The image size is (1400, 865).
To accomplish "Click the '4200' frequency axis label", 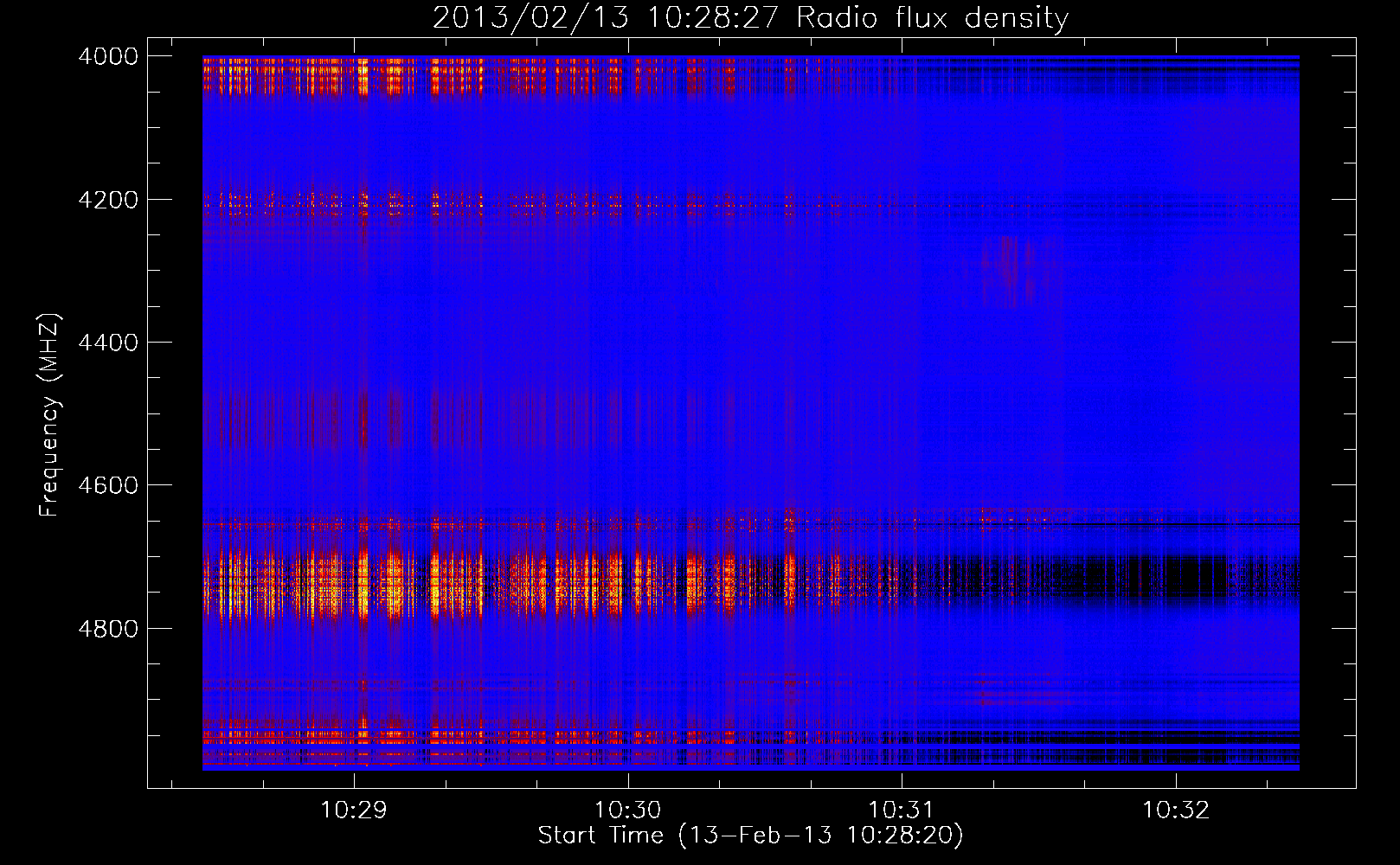I will (108, 200).
